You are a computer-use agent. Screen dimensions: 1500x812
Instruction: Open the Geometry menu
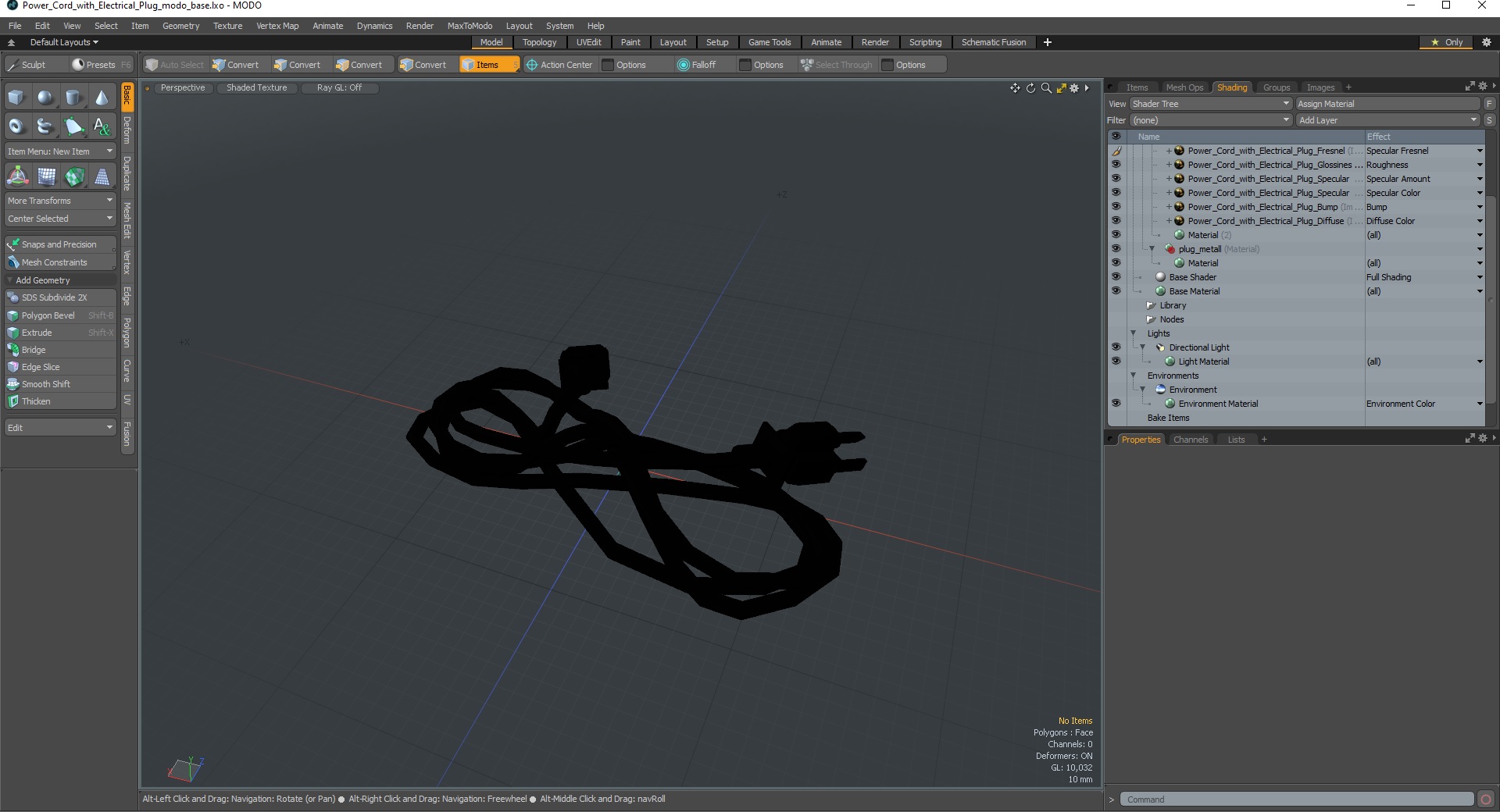(x=180, y=26)
